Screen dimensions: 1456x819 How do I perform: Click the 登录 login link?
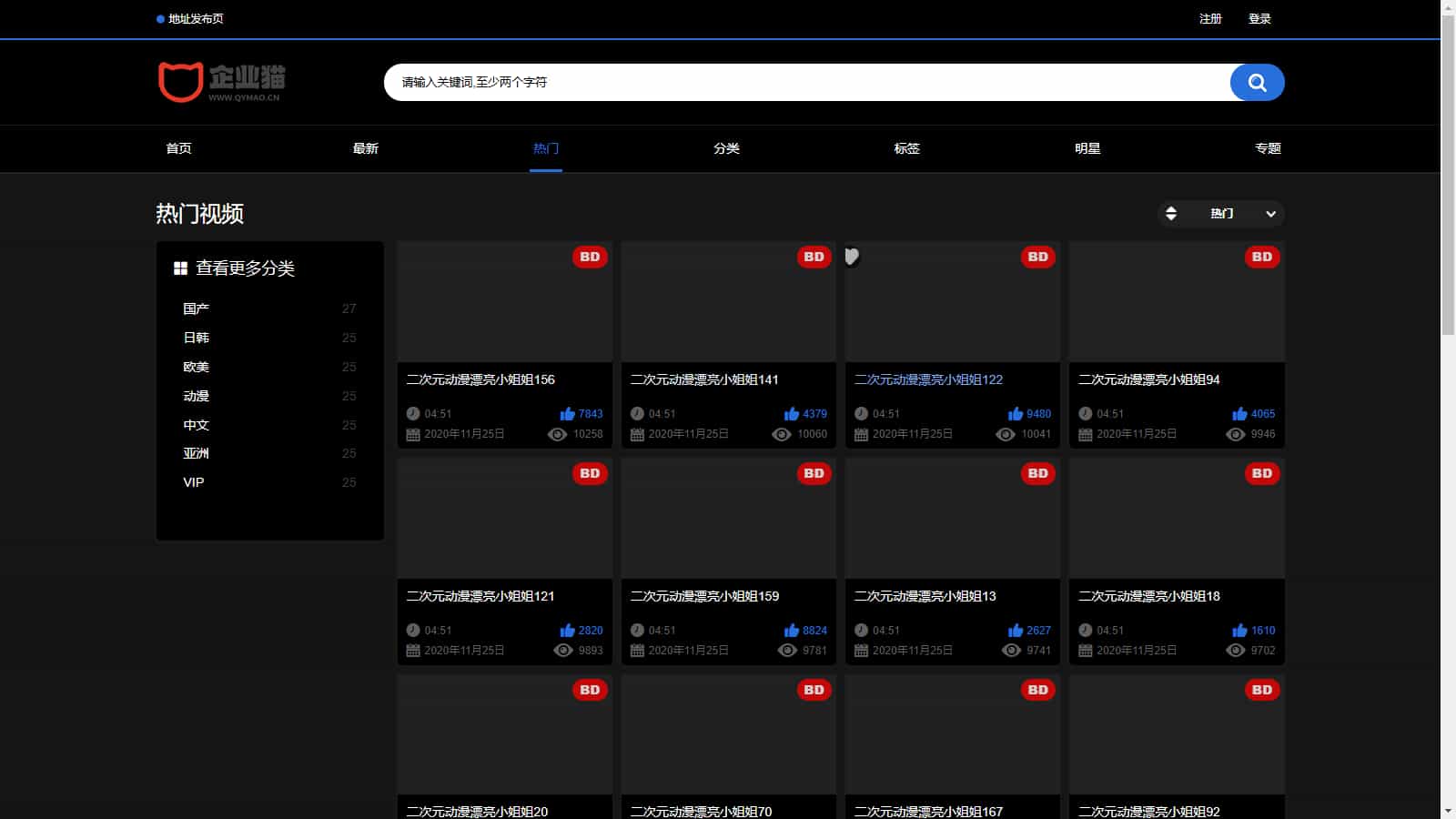1259,19
